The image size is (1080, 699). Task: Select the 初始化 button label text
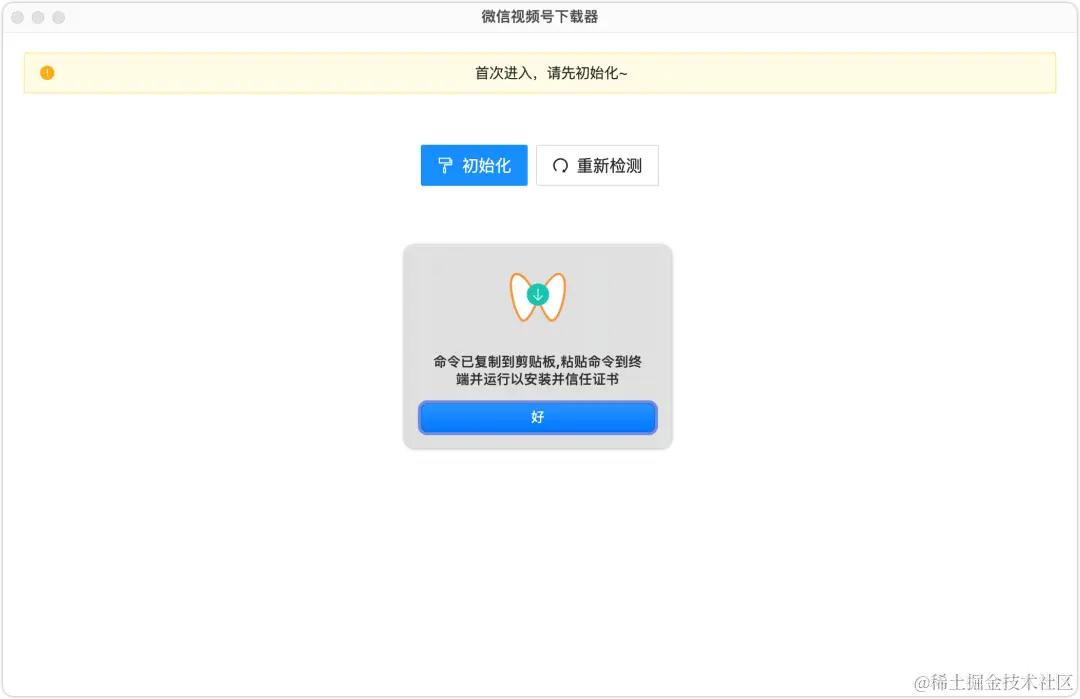pyautogui.click(x=487, y=165)
